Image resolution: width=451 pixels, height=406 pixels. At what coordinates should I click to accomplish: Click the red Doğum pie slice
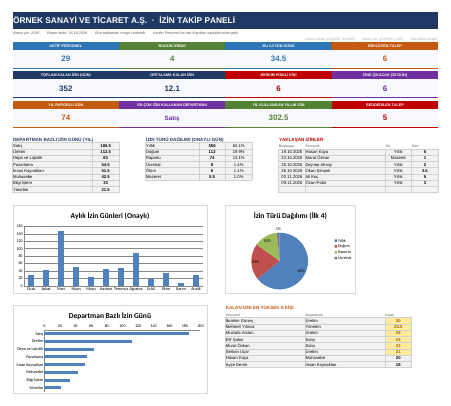(x=263, y=262)
